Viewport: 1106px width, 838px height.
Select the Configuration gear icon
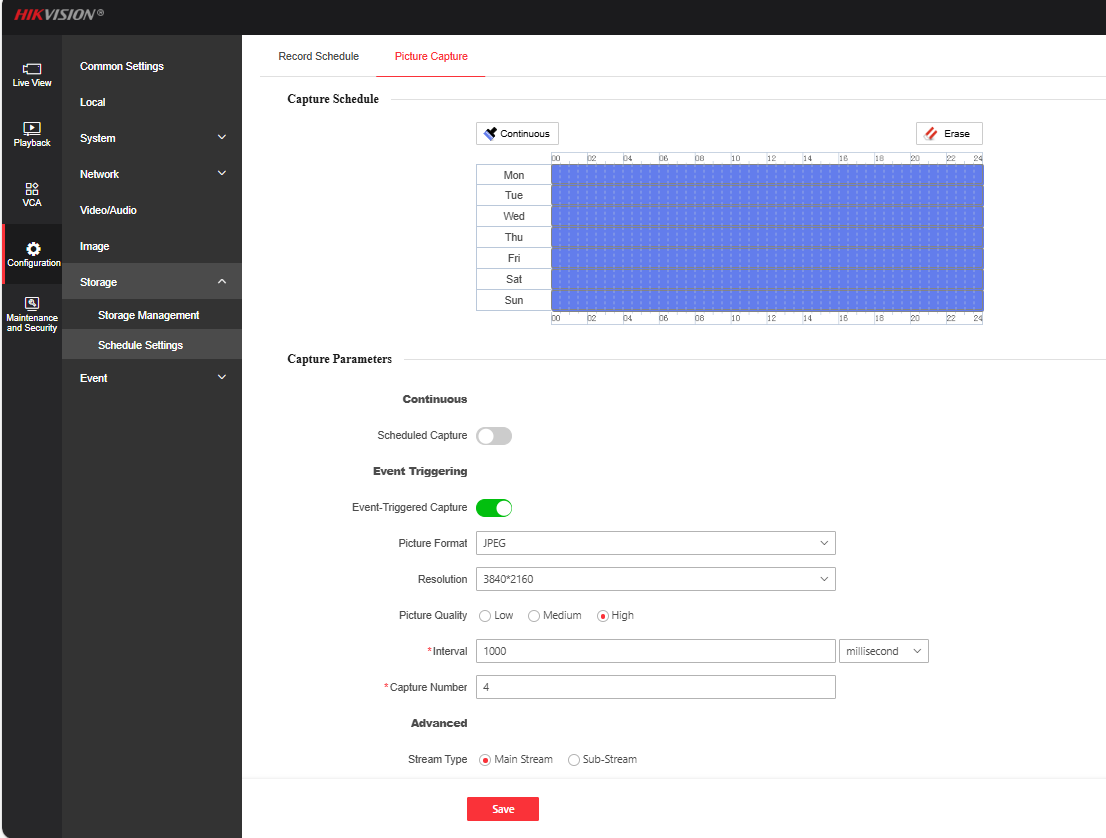click(33, 253)
